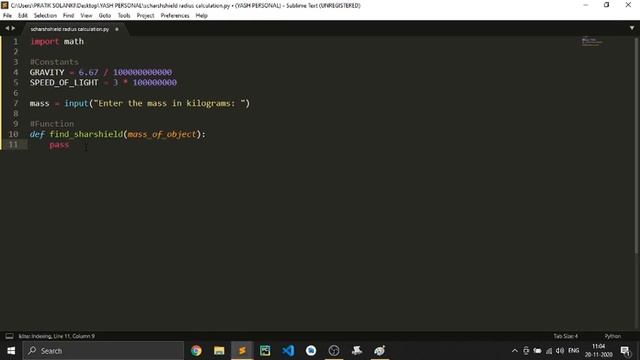
Task: Click the battery system tray icon
Action: click(537, 351)
